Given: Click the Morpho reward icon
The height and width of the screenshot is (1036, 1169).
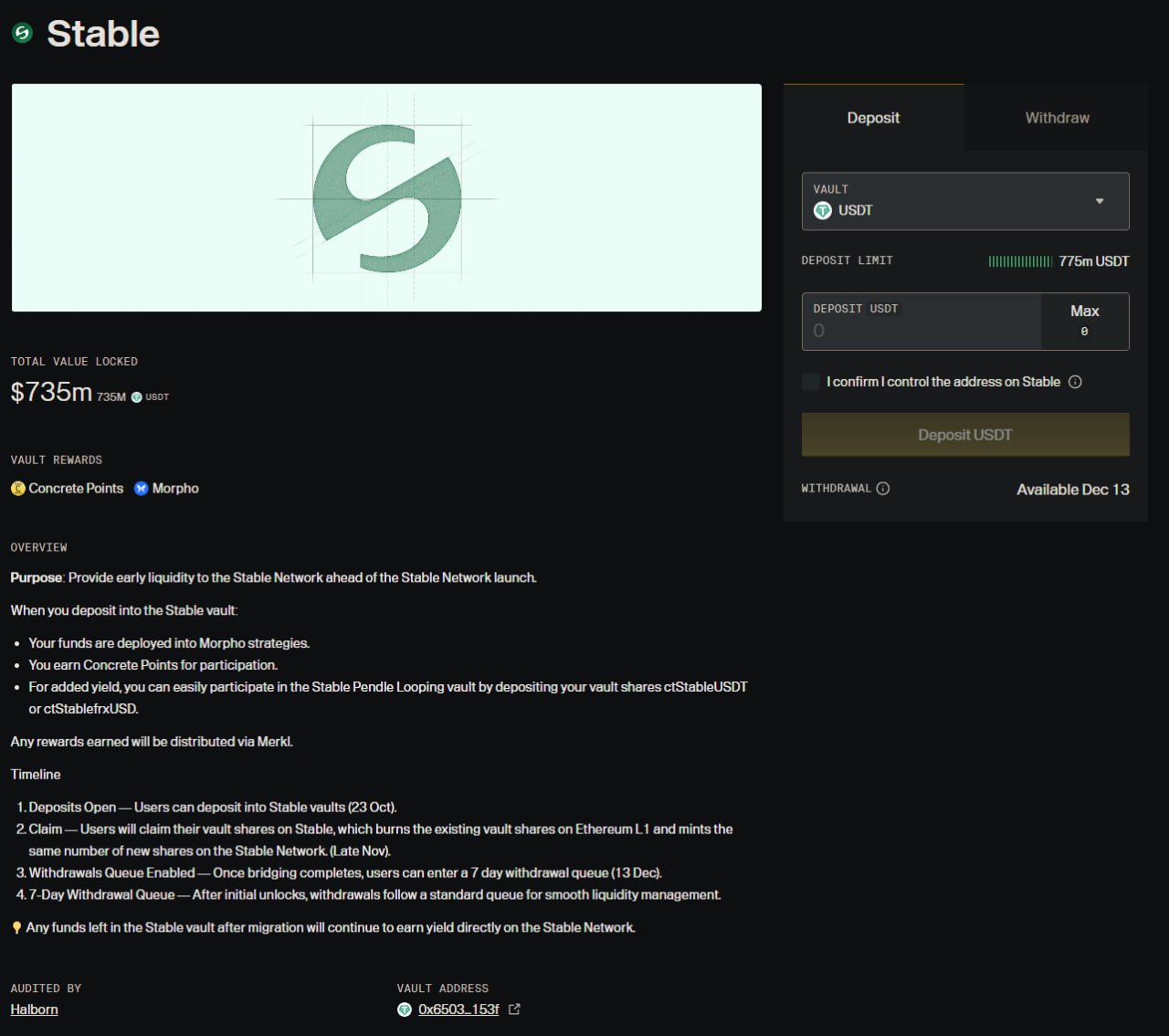Looking at the screenshot, I should point(142,489).
